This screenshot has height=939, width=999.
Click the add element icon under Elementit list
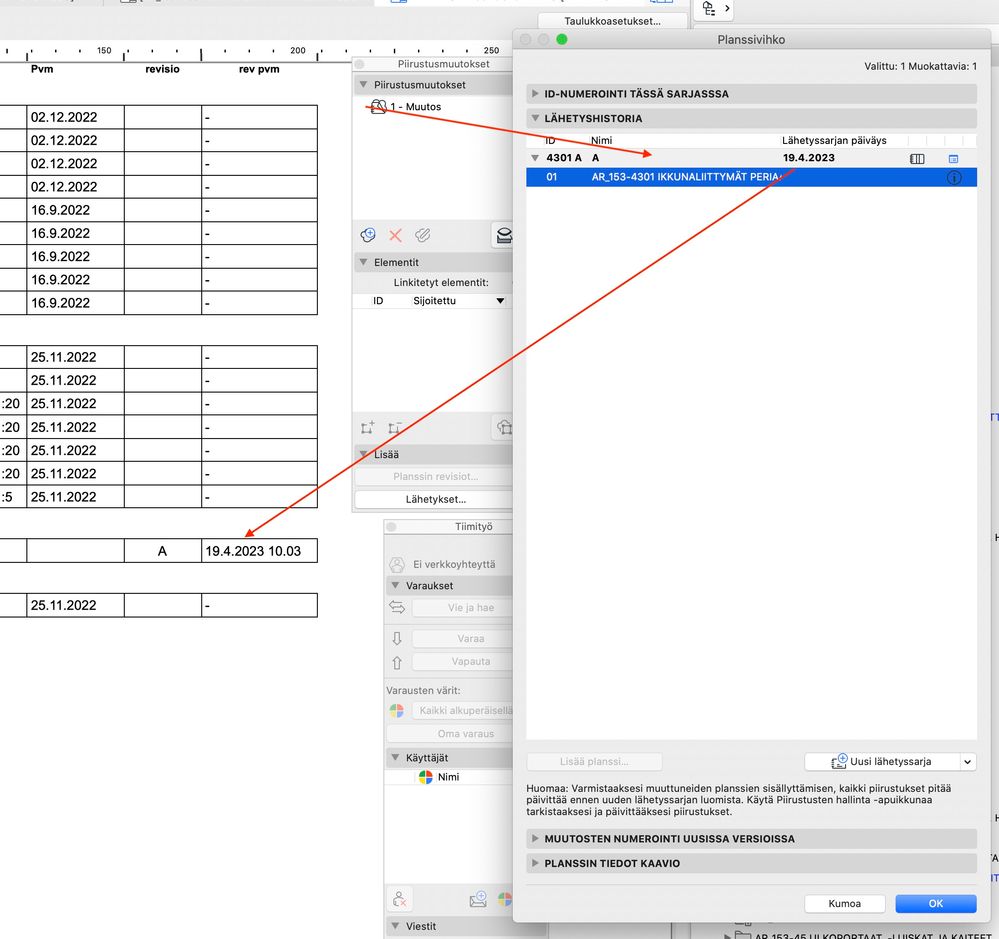[x=367, y=427]
